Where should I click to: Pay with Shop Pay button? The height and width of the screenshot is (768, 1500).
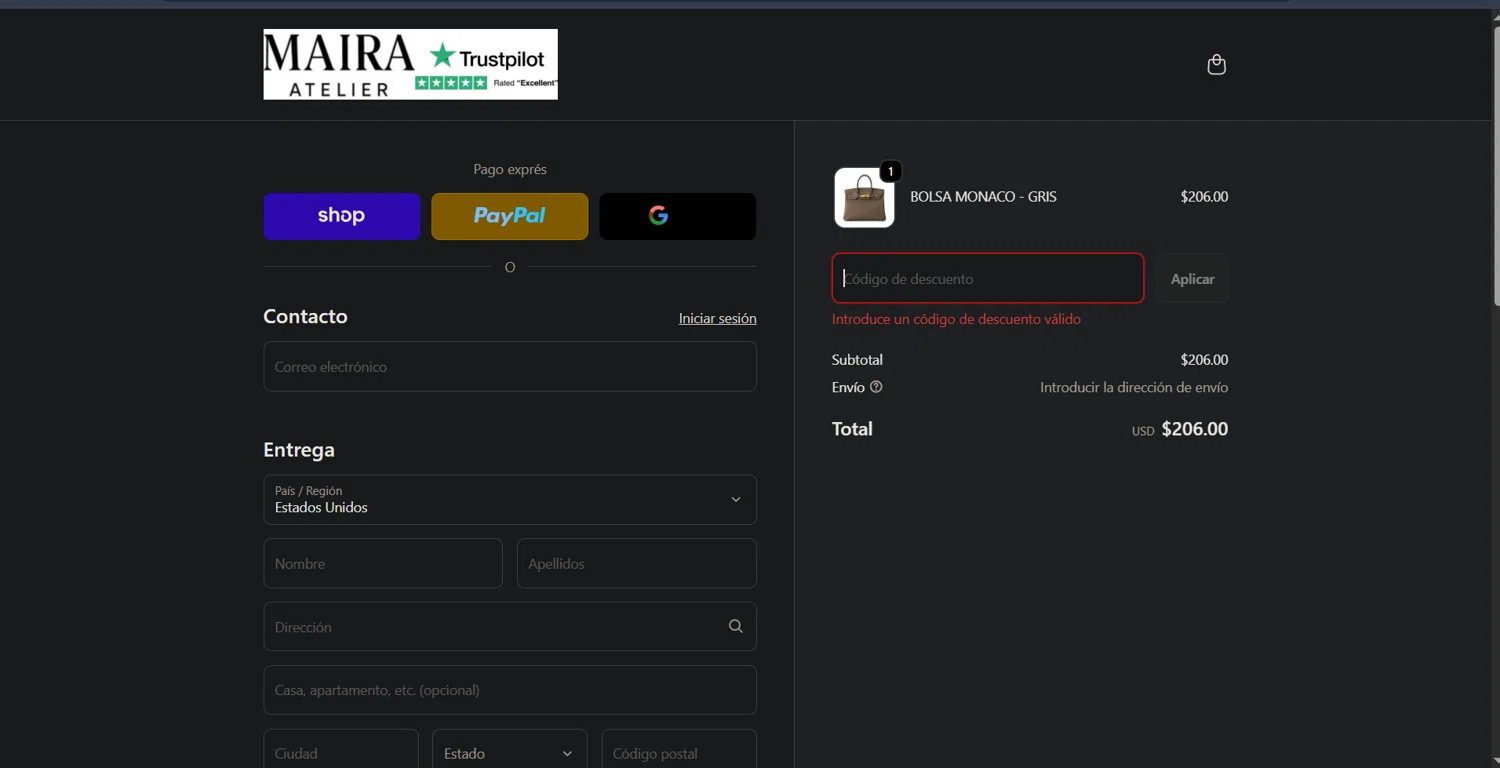pos(342,216)
